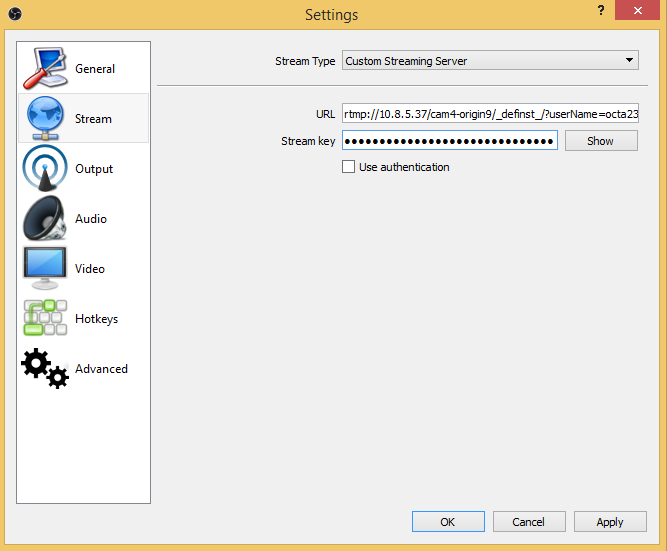The width and height of the screenshot is (667, 551).
Task: Select the Video monitor icon
Action: (x=44, y=268)
